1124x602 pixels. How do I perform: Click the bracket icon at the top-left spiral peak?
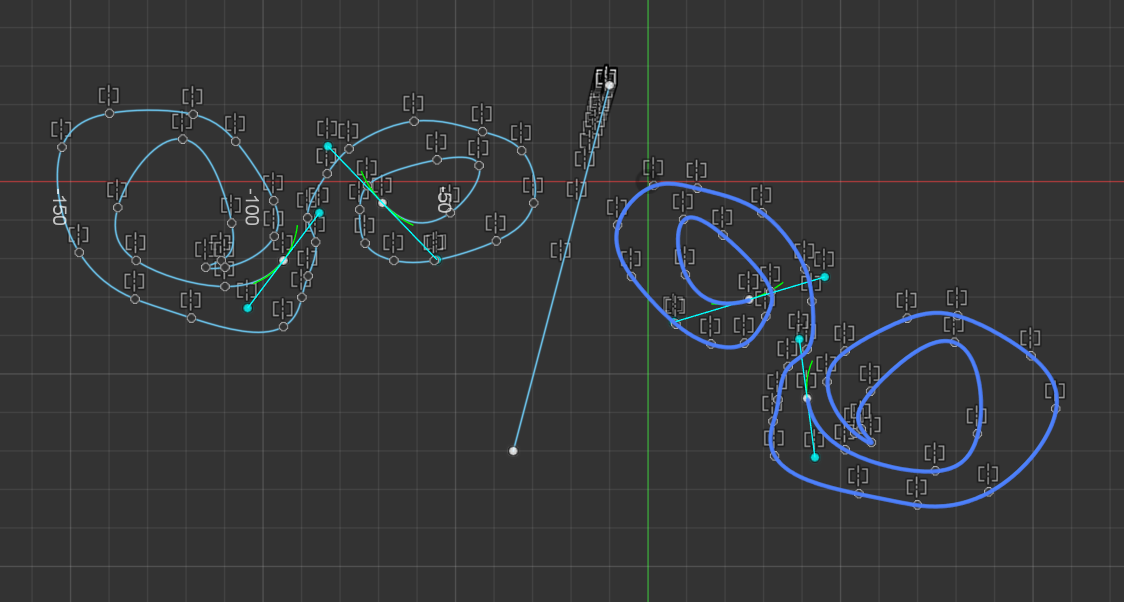point(110,95)
